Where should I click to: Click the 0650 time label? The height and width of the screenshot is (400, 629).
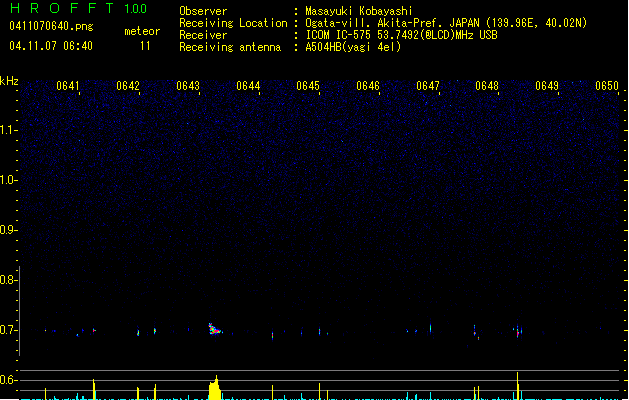607,86
